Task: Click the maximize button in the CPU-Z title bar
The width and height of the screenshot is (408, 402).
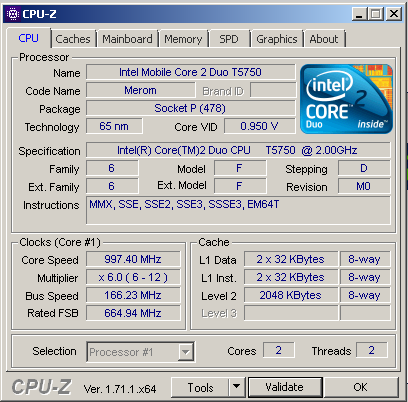Action: tap(376, 14)
